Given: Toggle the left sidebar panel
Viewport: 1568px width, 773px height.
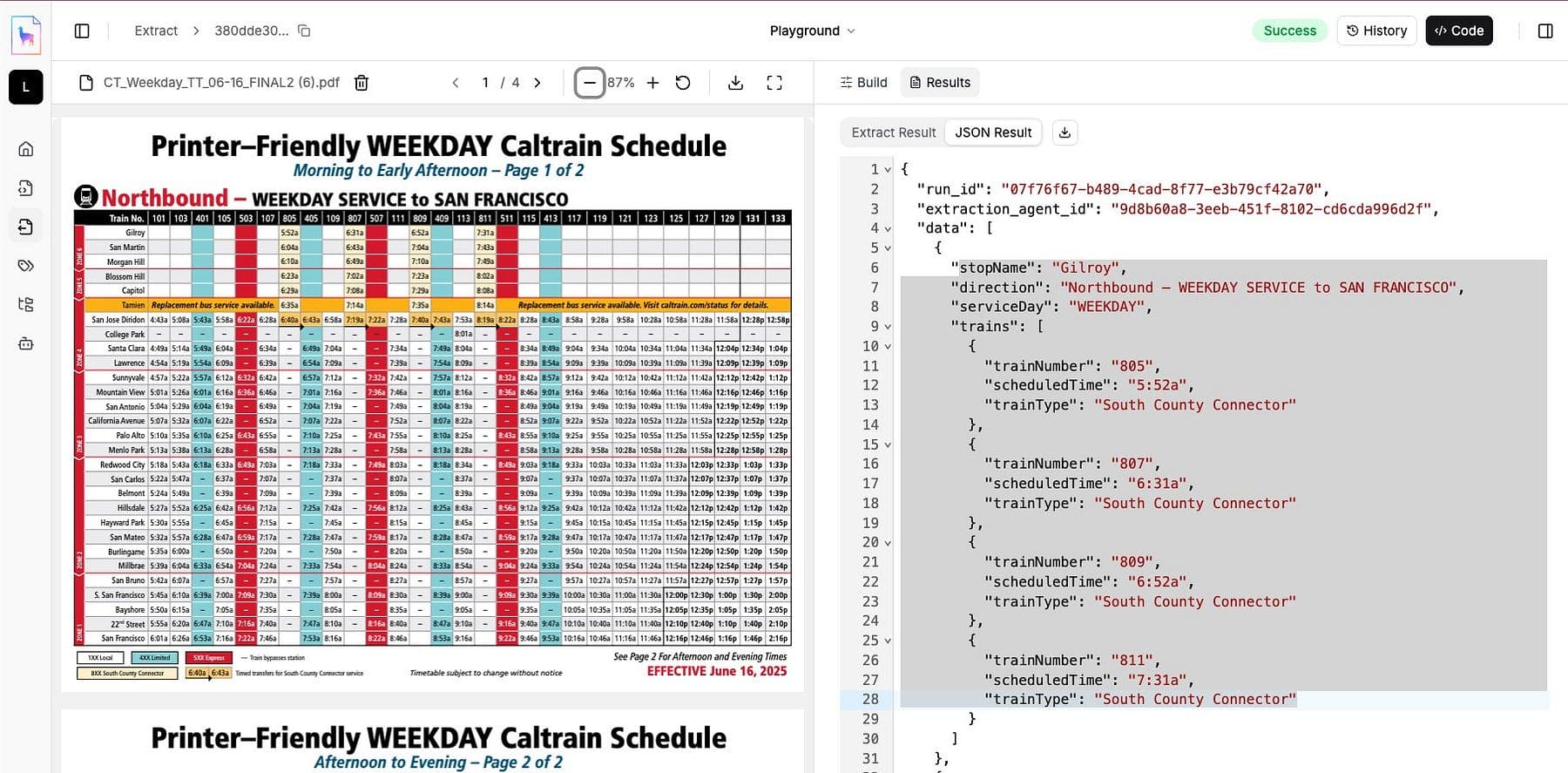Looking at the screenshot, I should click(82, 31).
